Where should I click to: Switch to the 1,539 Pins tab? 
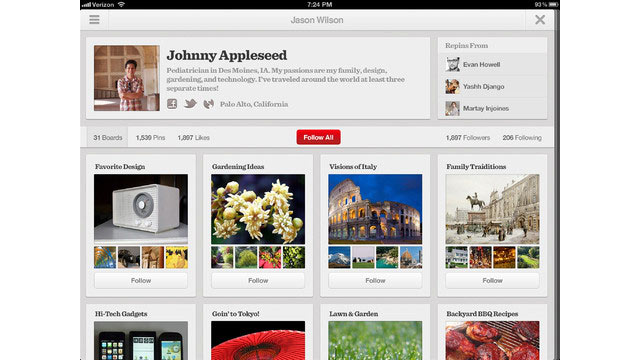tap(150, 138)
